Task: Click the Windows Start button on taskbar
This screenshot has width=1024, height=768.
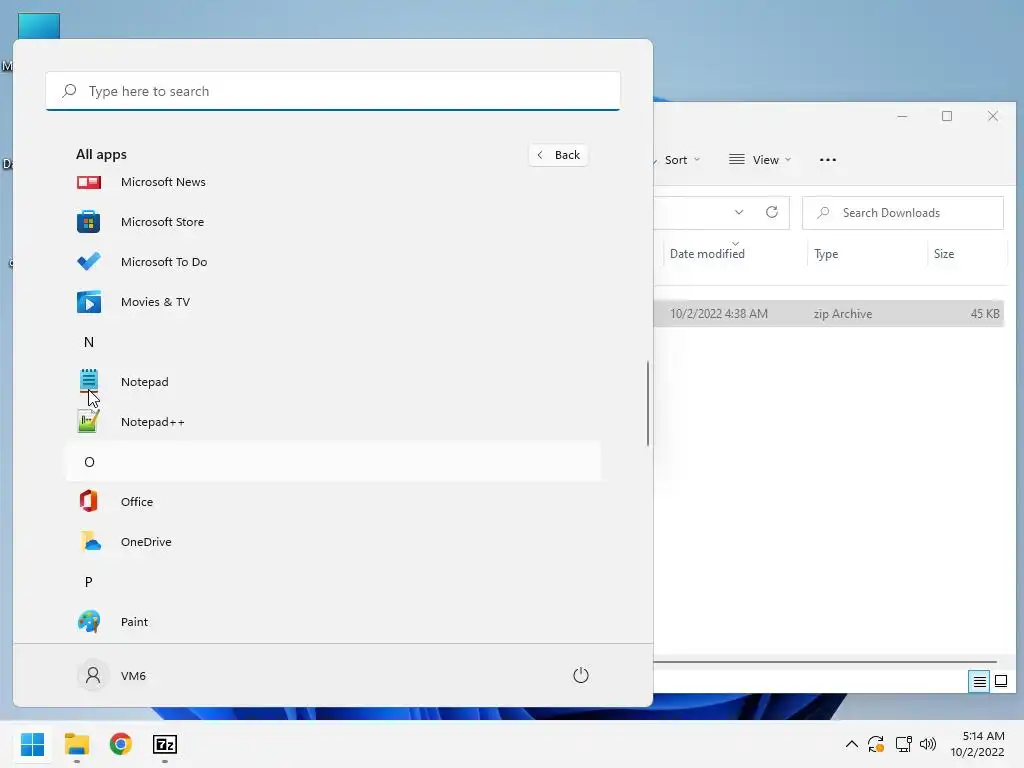Action: pyautogui.click(x=32, y=744)
